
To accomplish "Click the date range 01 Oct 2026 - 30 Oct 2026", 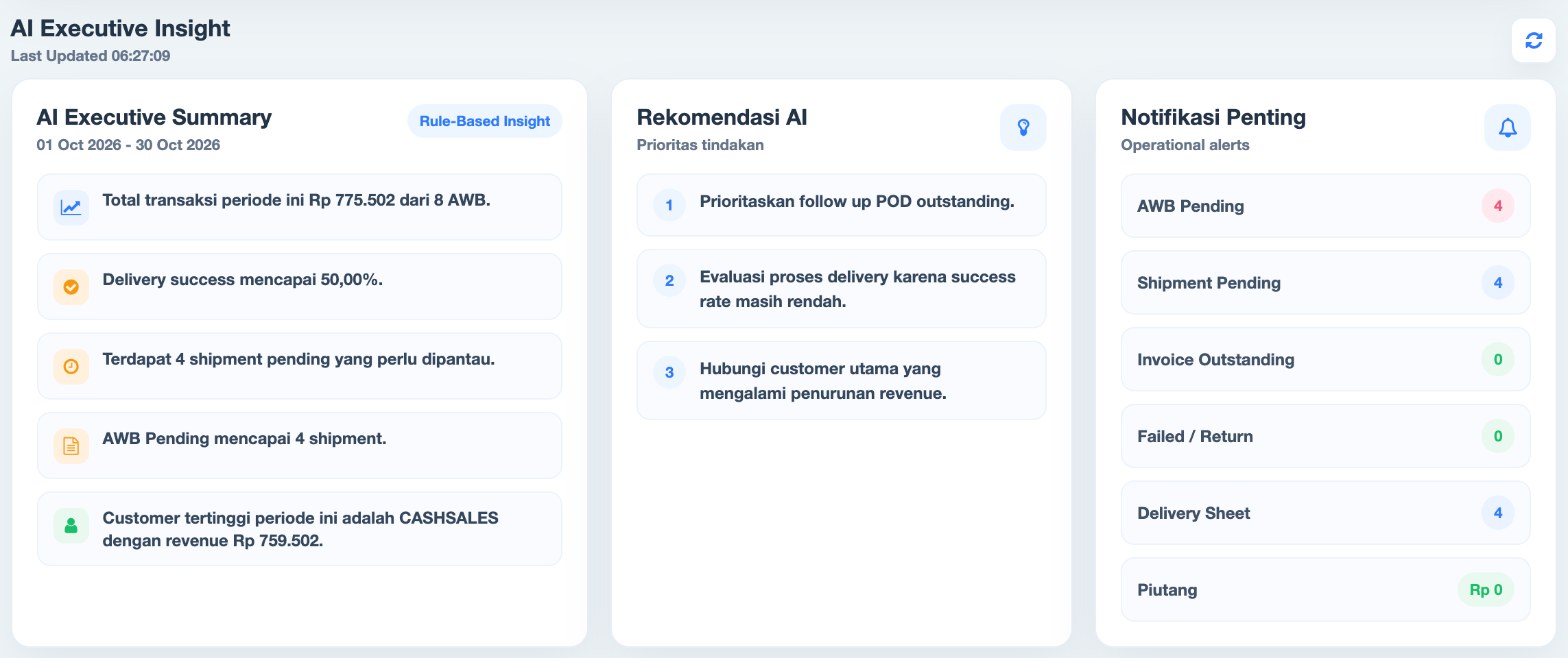I will (x=128, y=145).
